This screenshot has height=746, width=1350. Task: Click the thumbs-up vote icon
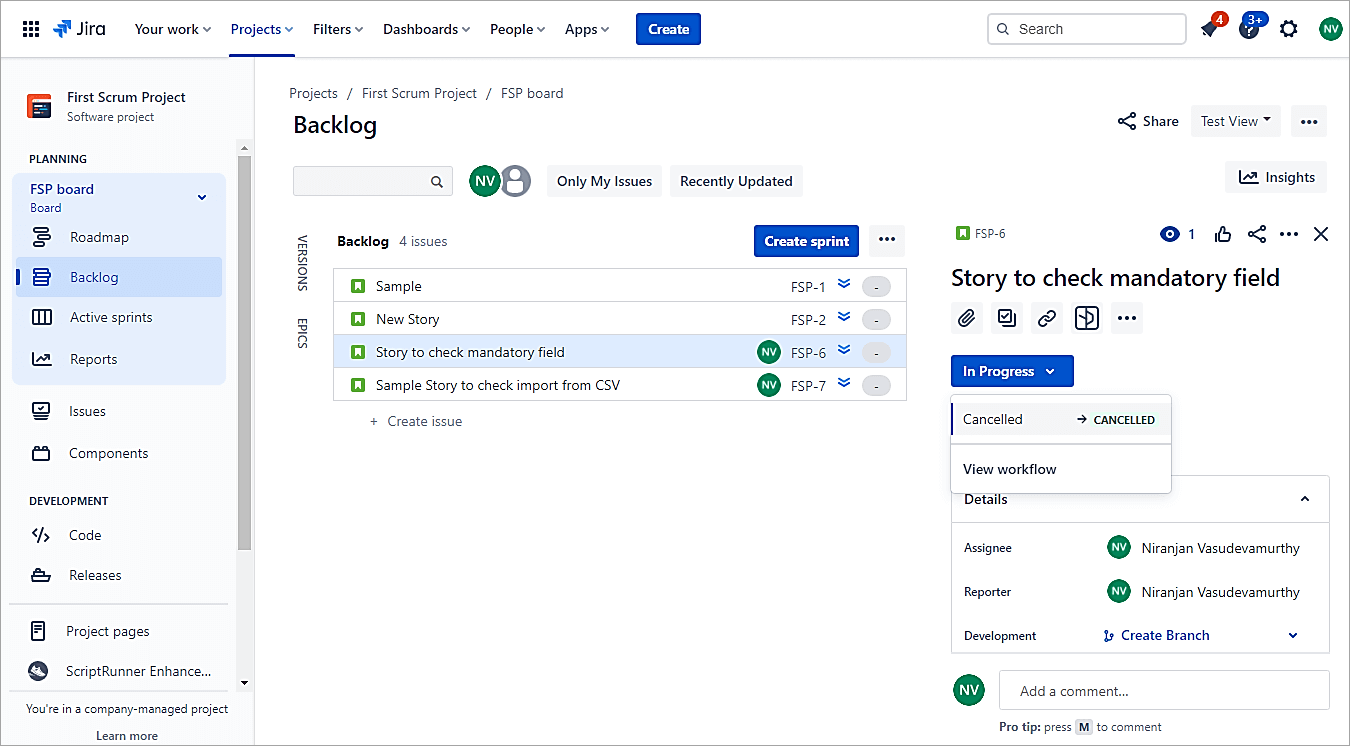click(1223, 234)
